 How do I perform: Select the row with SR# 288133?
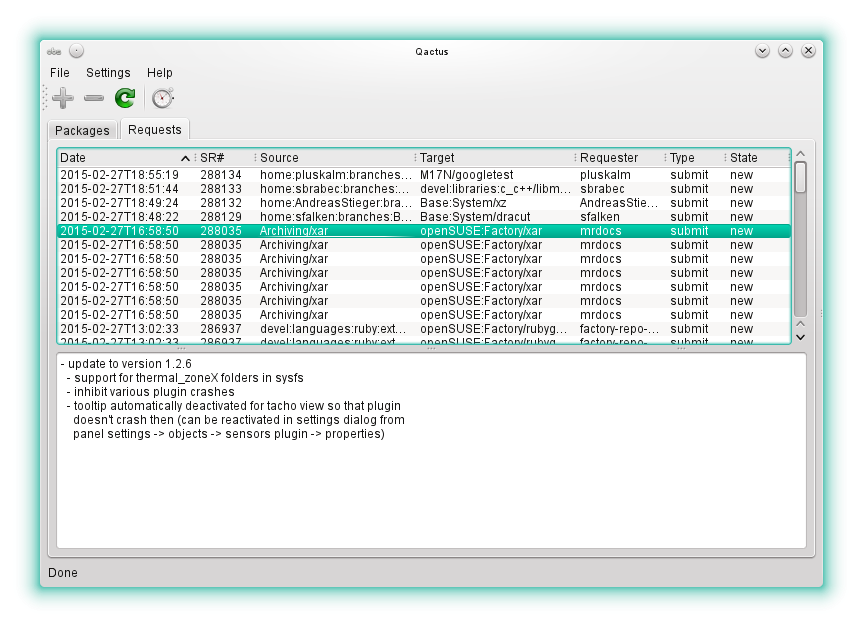pyautogui.click(x=424, y=189)
